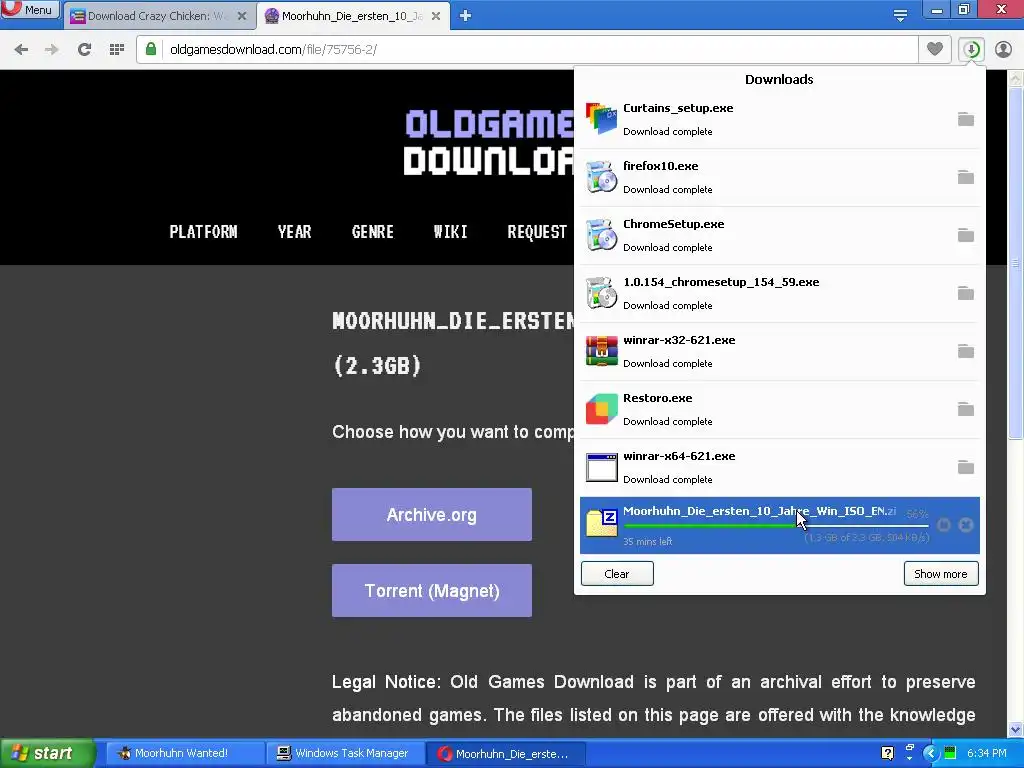1024x768 pixels.
Task: Open winrar-x32-621.exe download entry
Action: [x=780, y=351]
